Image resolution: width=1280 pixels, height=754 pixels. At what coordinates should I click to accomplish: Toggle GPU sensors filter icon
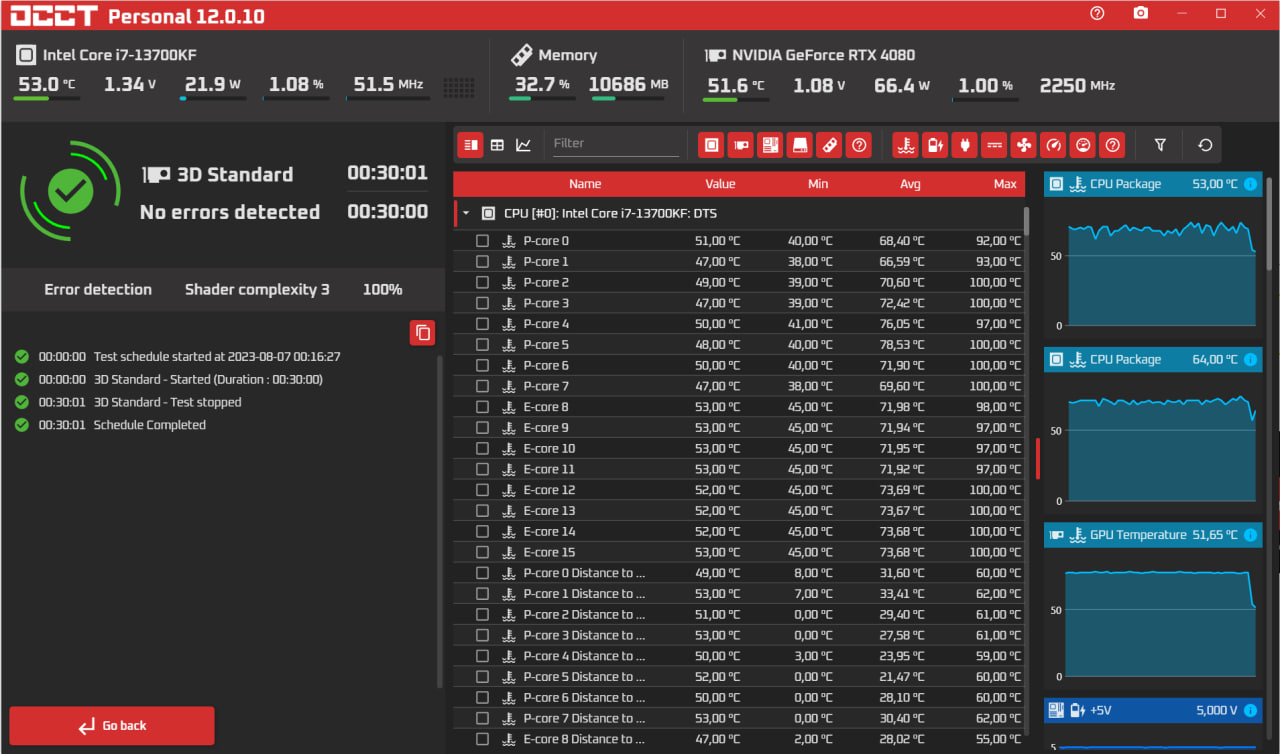click(x=740, y=145)
